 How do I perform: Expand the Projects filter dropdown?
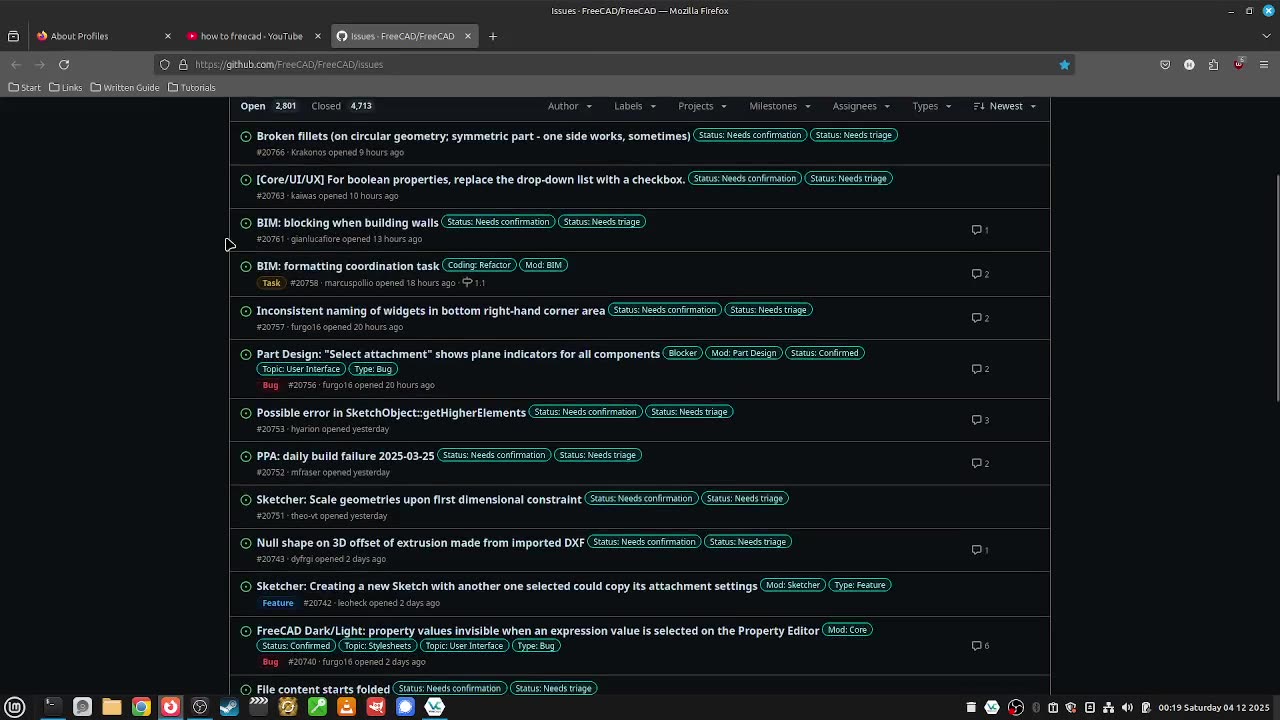point(702,106)
